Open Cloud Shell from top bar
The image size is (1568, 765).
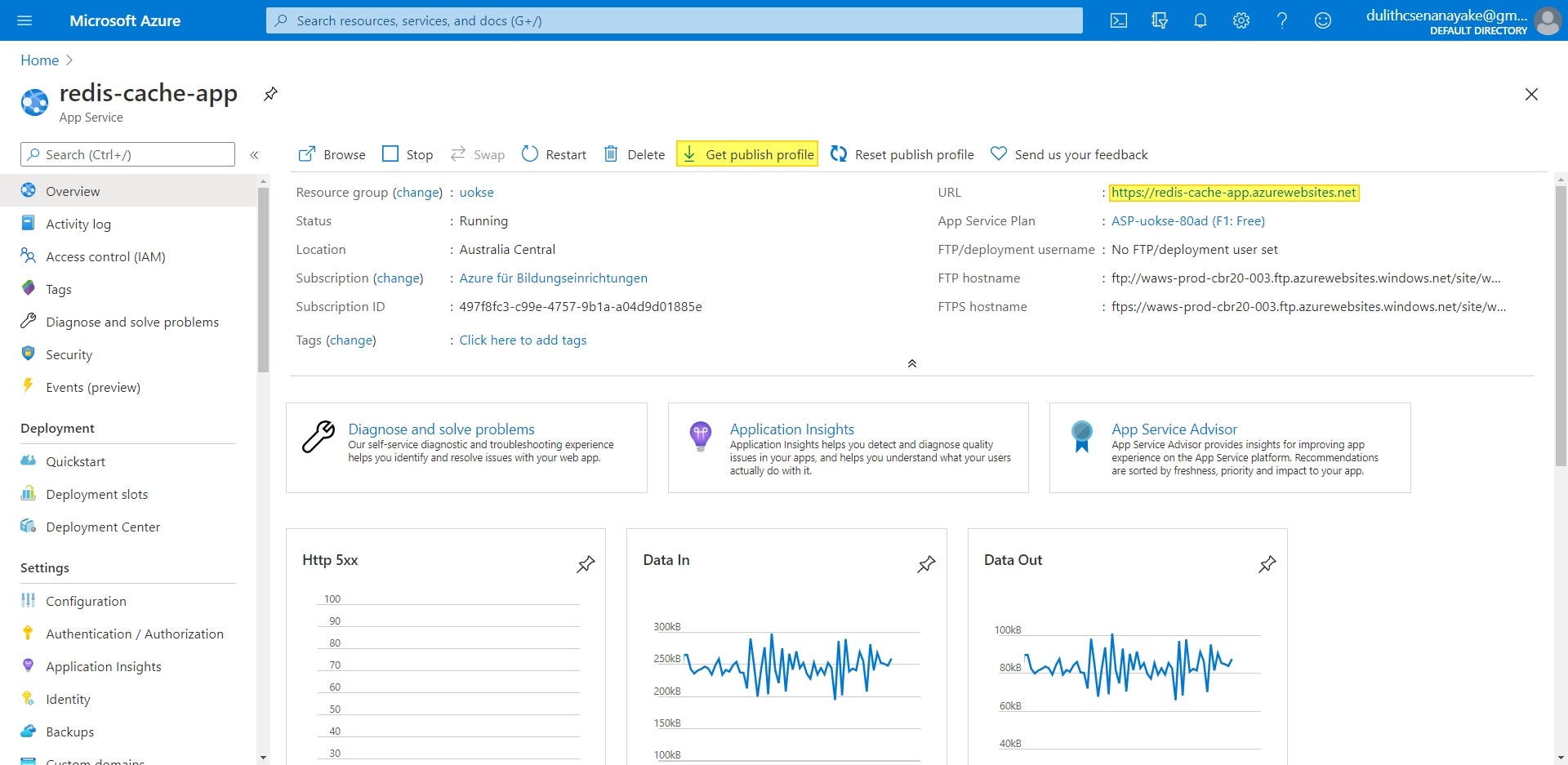[x=1119, y=20]
